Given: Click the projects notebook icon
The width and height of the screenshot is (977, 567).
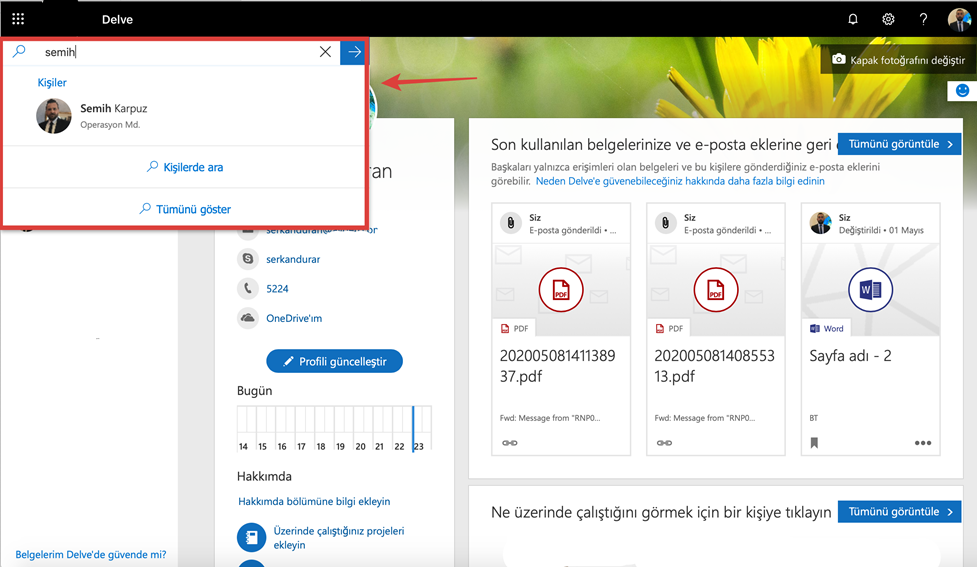Looking at the screenshot, I should pyautogui.click(x=252, y=537).
